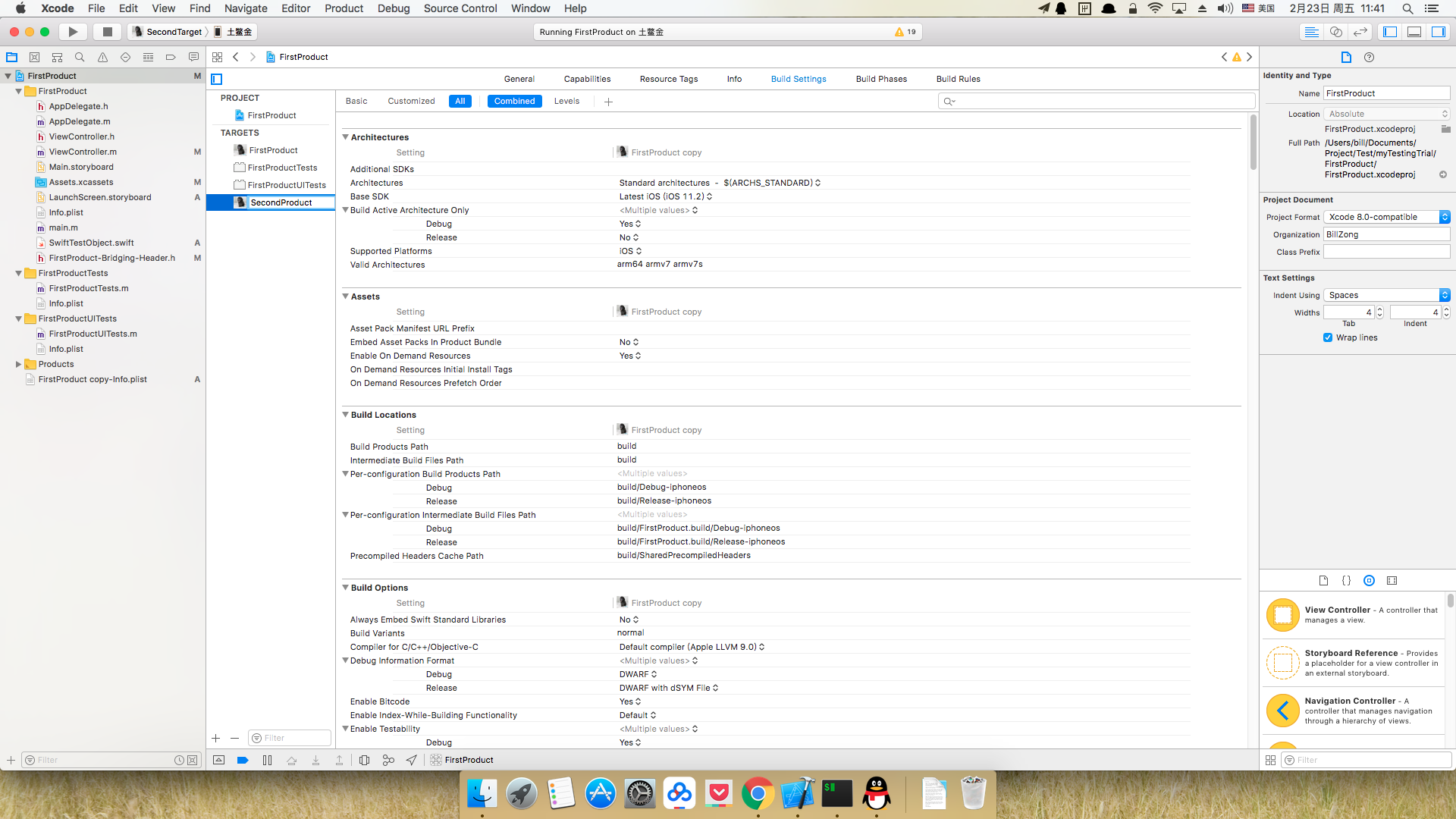
Task: Open the Quick Help inspector
Action: click(x=1369, y=57)
